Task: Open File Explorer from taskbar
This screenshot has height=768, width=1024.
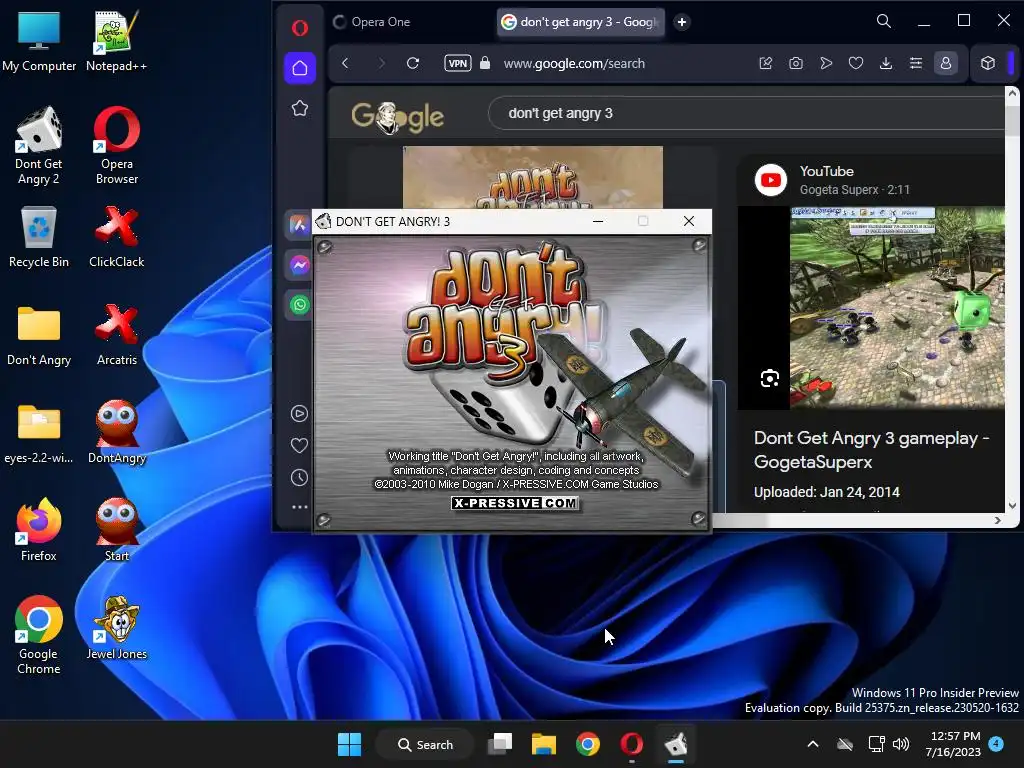Action: (x=543, y=744)
